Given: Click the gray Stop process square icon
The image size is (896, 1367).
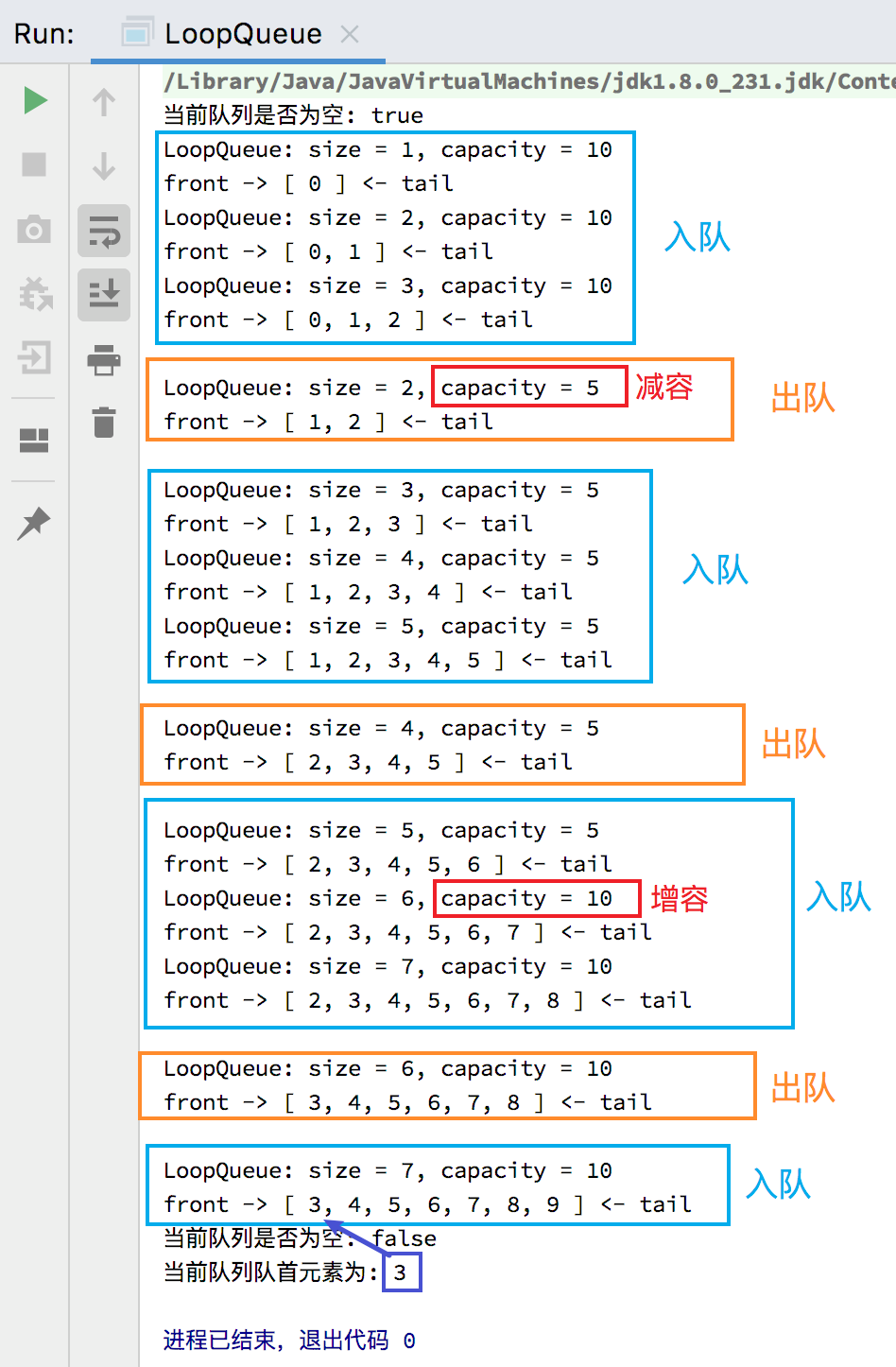Looking at the screenshot, I should pyautogui.click(x=35, y=164).
